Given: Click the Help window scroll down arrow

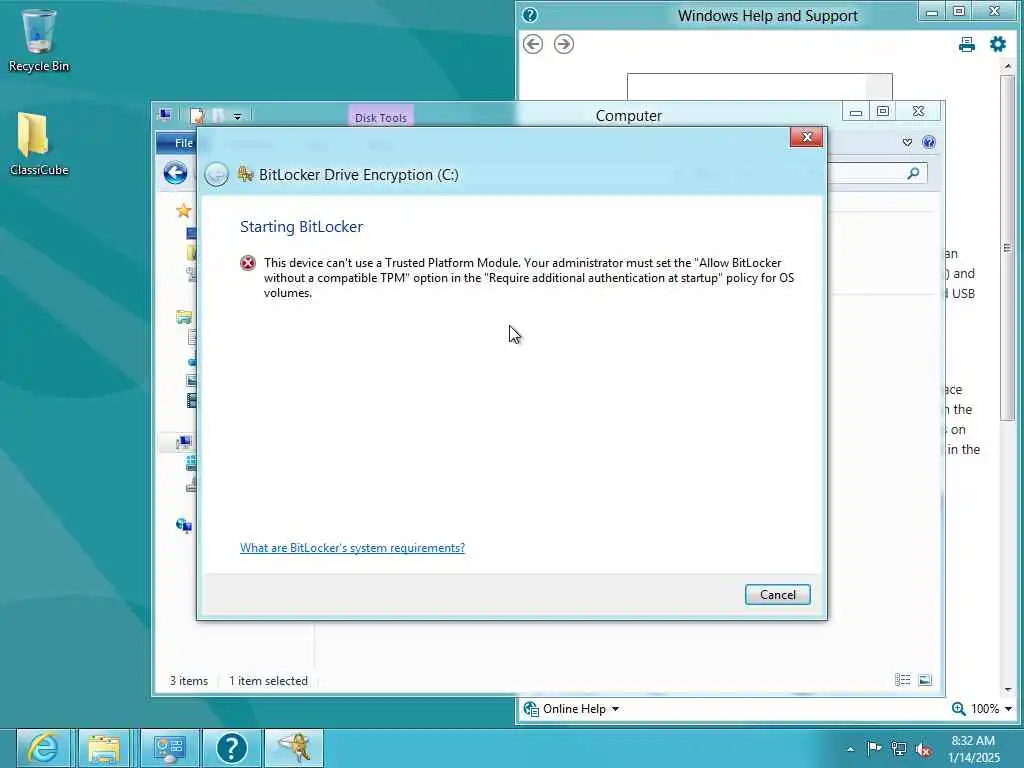Looking at the screenshot, I should 1008,689.
